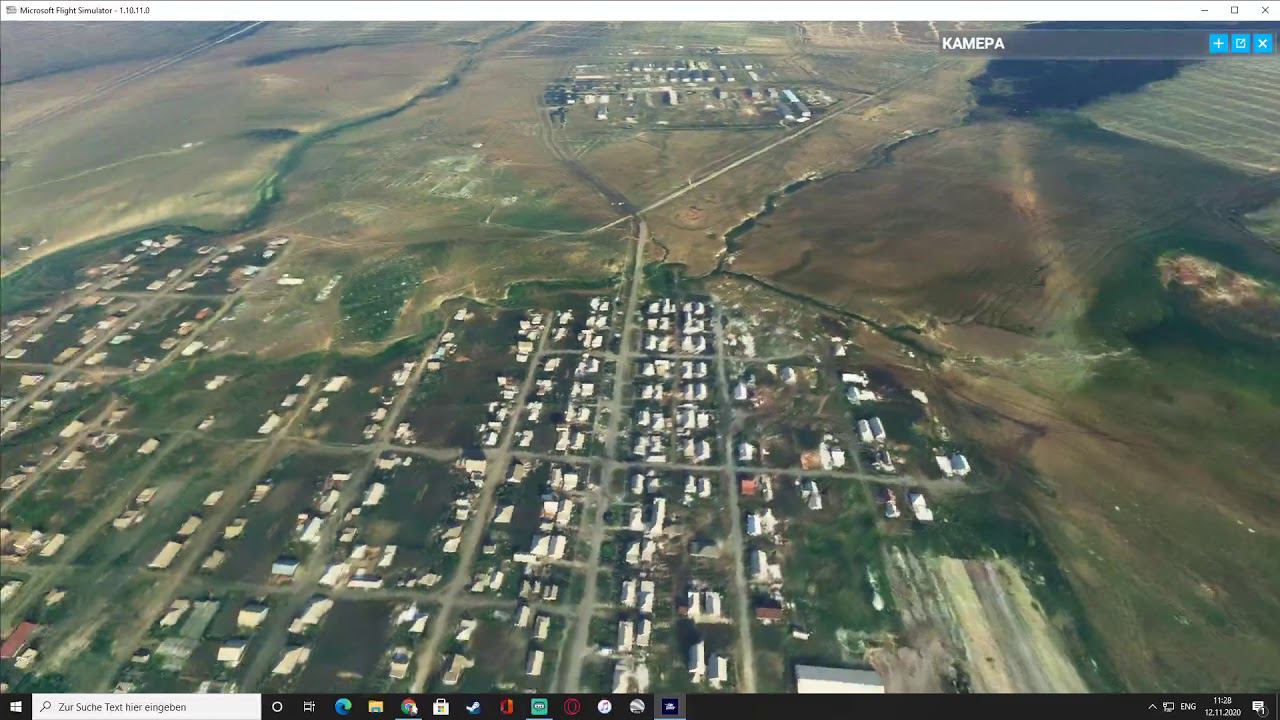Open the notification center
Image resolution: width=1280 pixels, height=720 pixels.
pos(1259,707)
